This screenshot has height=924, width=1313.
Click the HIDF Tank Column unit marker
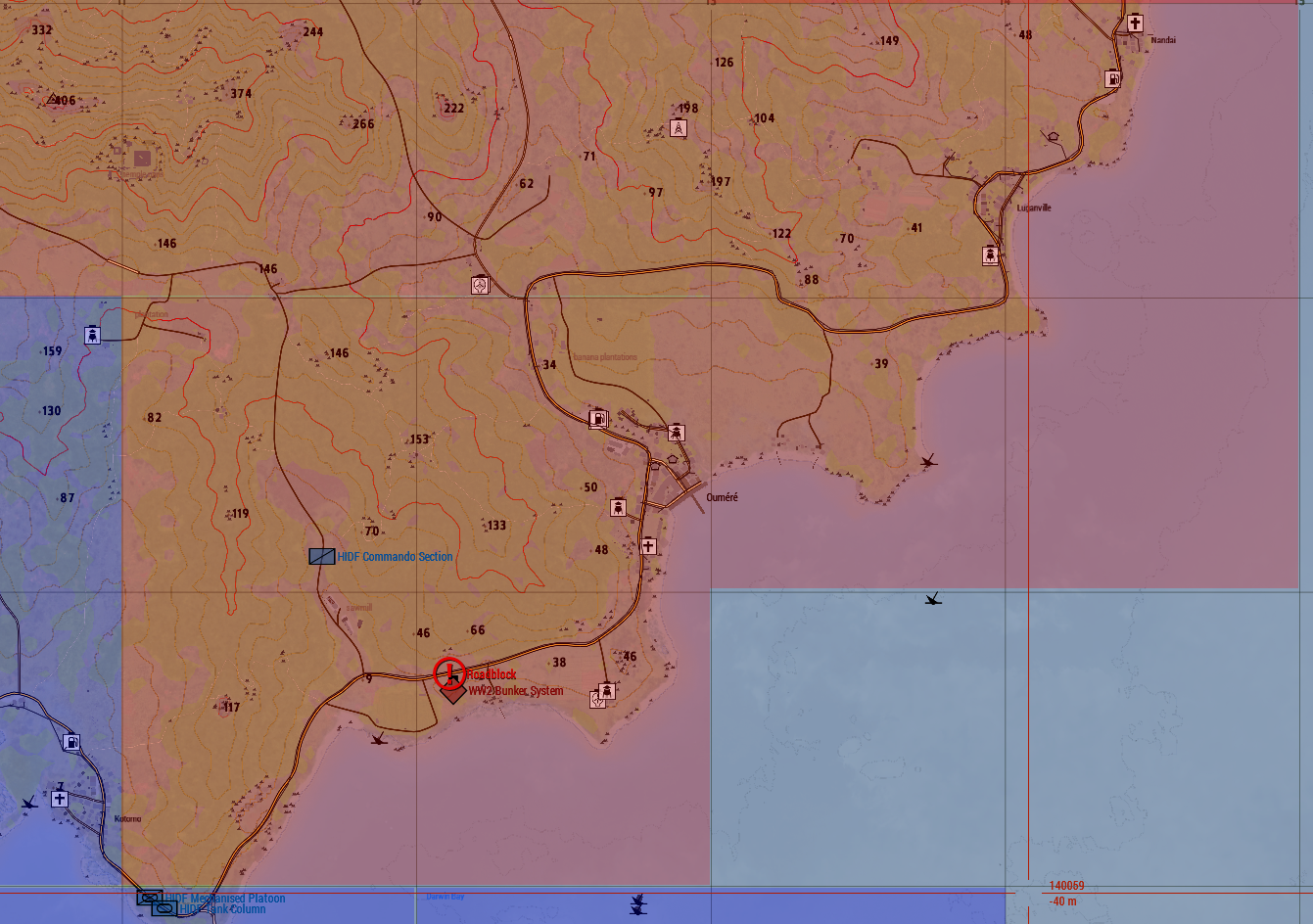(x=164, y=909)
